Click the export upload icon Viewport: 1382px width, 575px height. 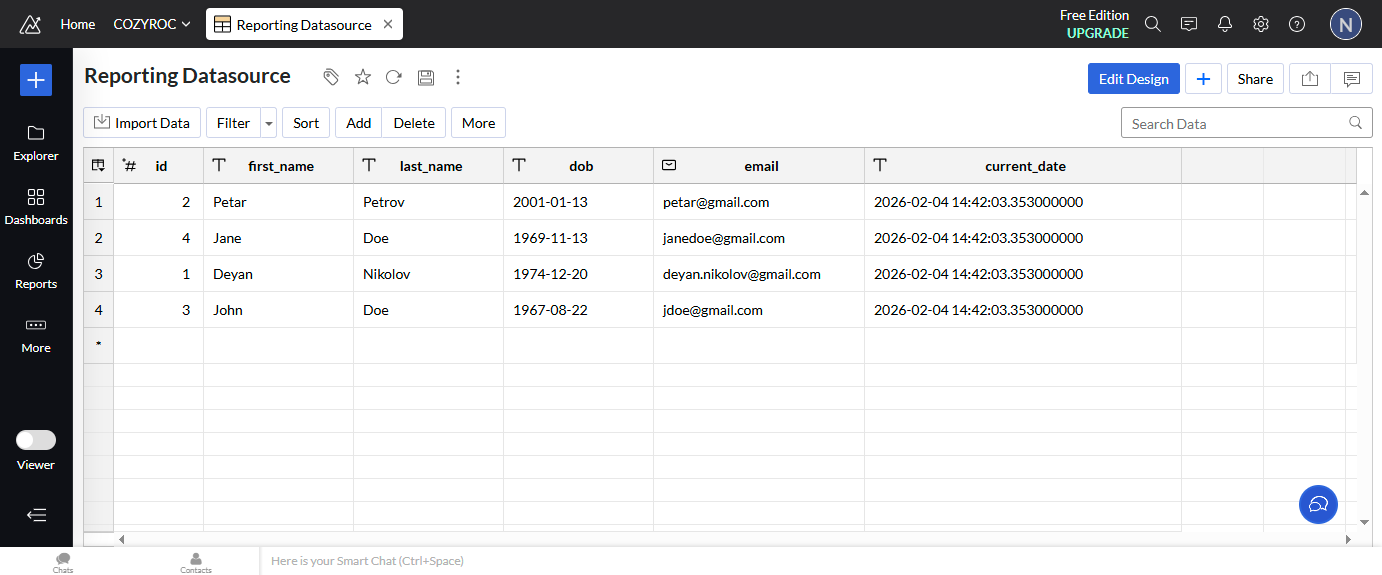pos(1310,79)
